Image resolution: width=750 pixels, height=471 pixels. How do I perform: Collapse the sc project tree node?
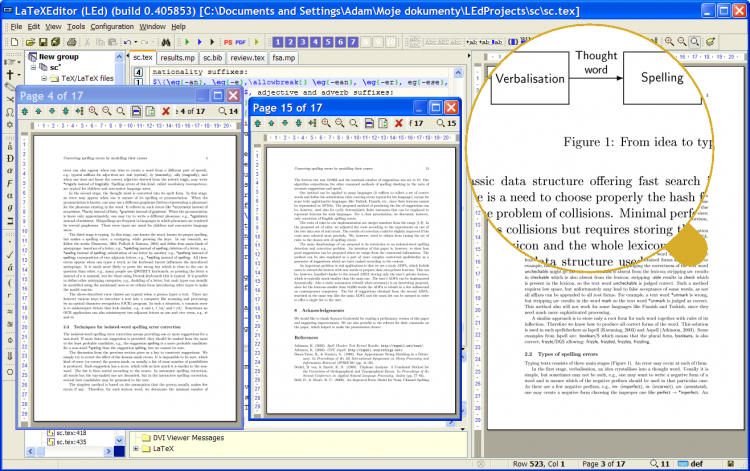click(x=33, y=67)
